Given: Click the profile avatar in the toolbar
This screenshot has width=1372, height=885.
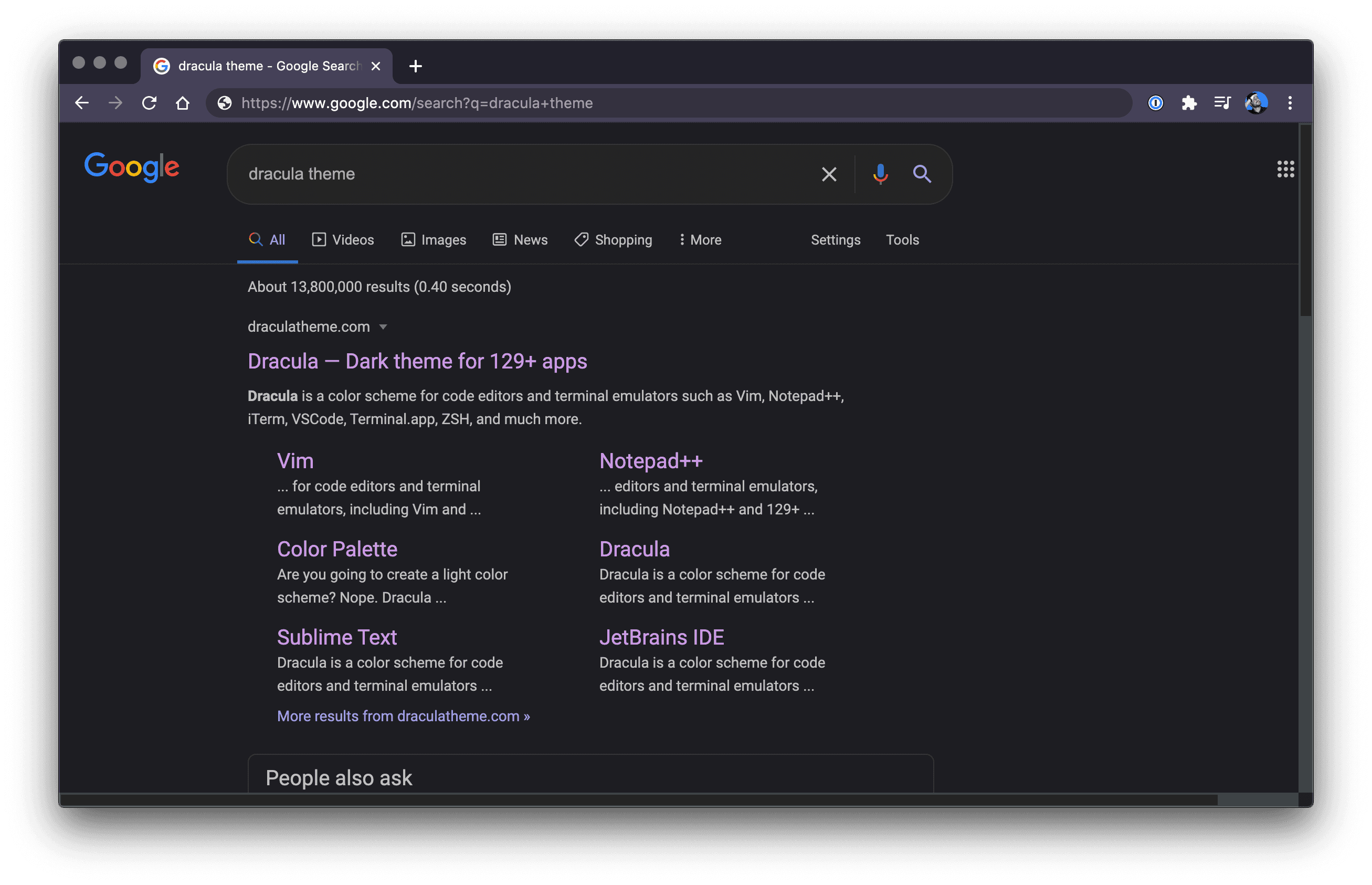Looking at the screenshot, I should (1256, 103).
